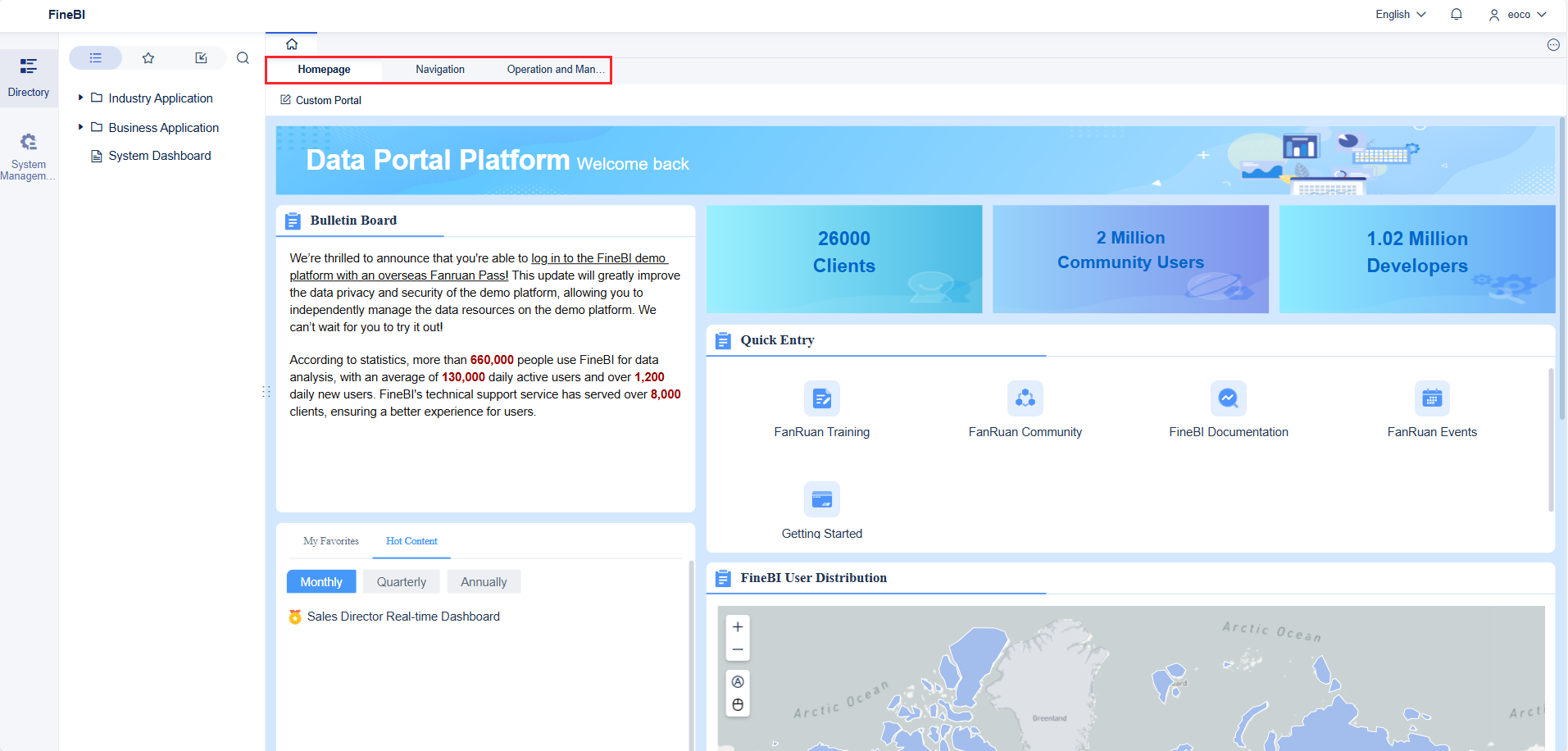Viewport: 1568px width, 751px height.
Task: Show the My Favorites tab
Action: point(331,541)
